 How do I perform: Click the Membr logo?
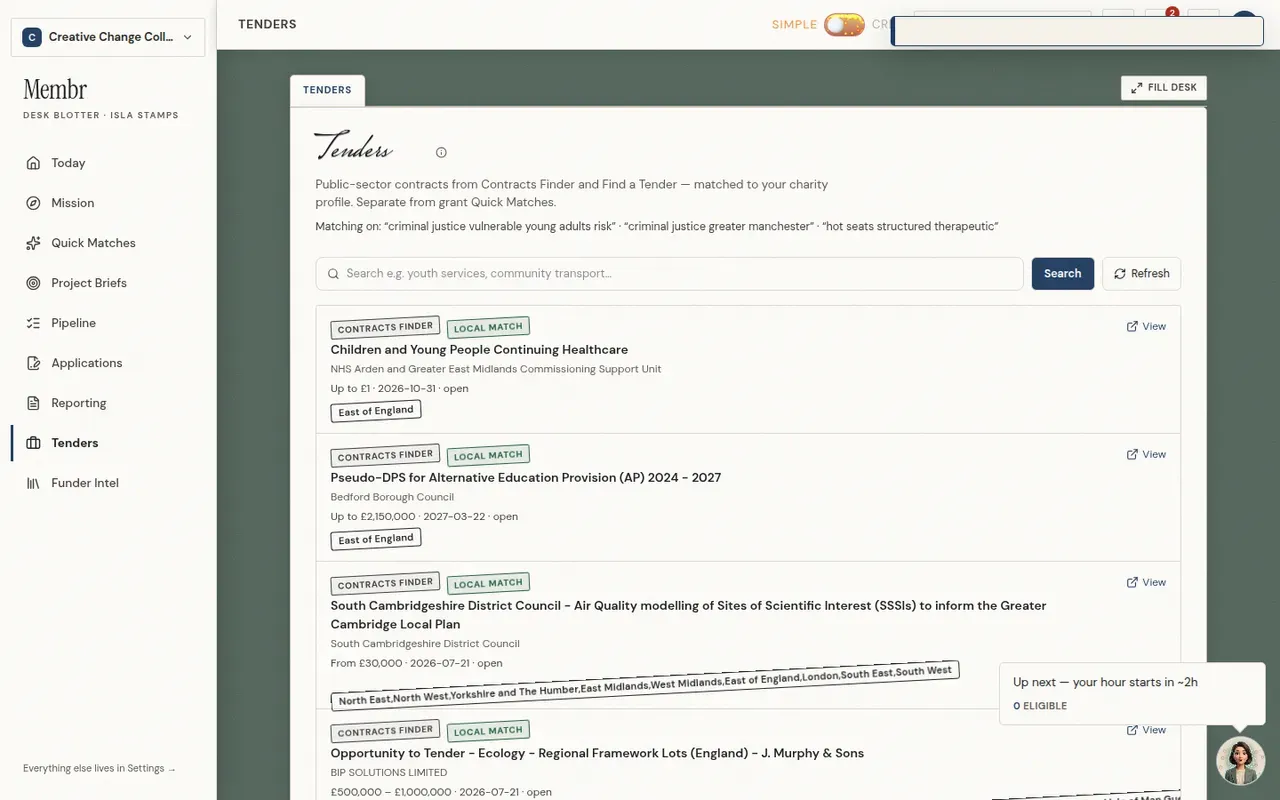tap(55, 90)
